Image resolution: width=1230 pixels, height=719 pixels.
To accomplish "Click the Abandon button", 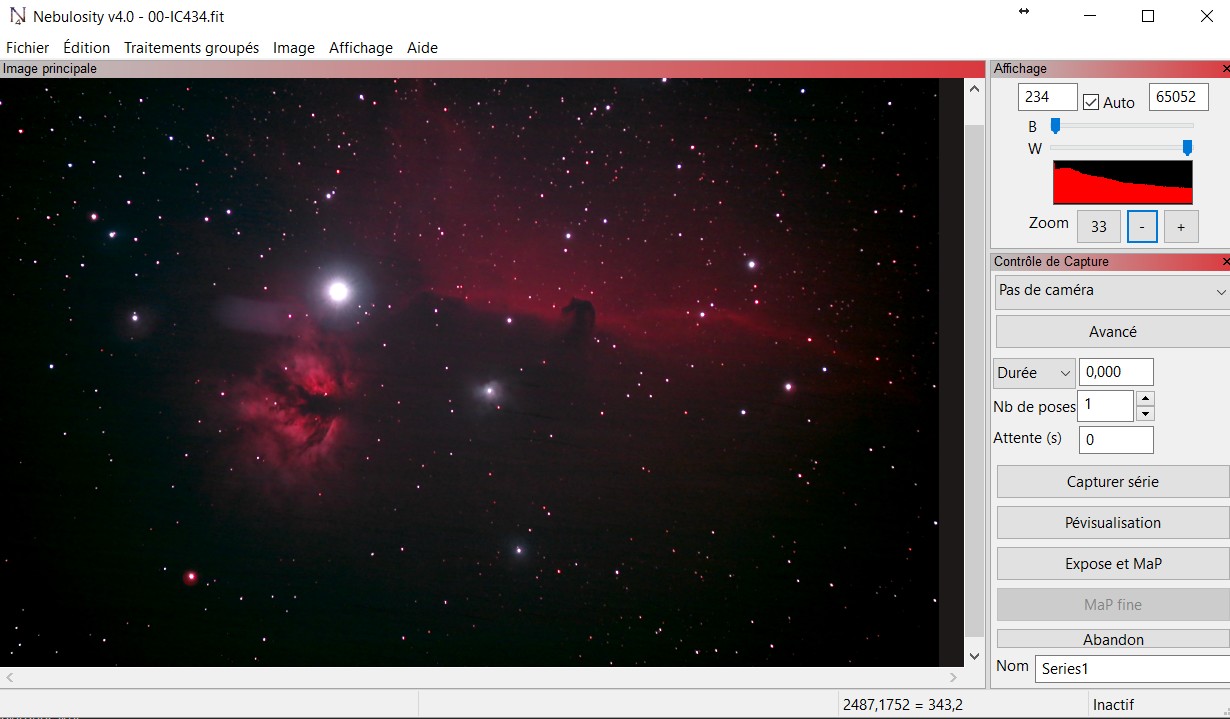I will click(x=1113, y=639).
